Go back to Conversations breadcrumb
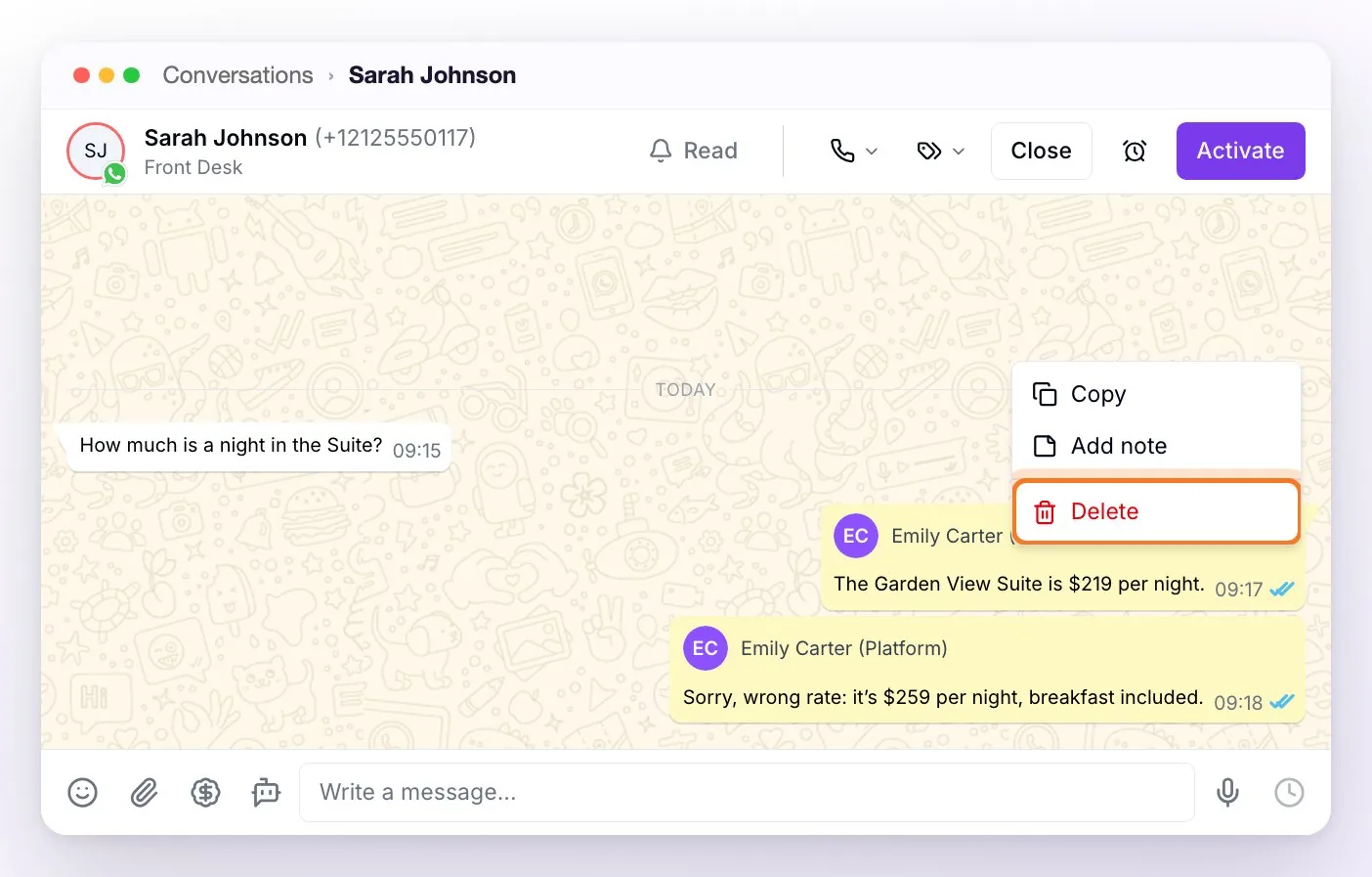This screenshot has height=877, width=1372. click(x=237, y=75)
